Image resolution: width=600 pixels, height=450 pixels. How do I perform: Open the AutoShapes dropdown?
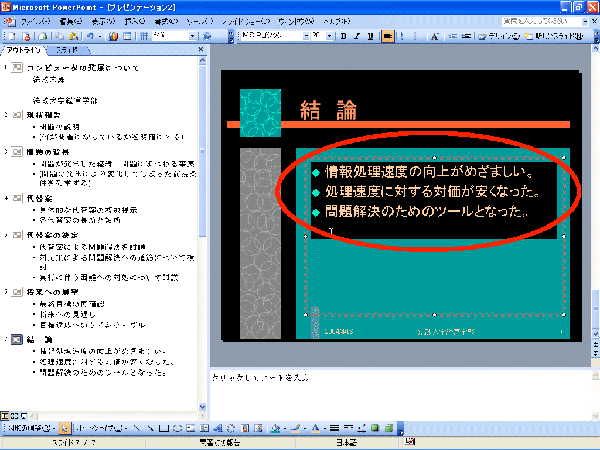coord(101,428)
